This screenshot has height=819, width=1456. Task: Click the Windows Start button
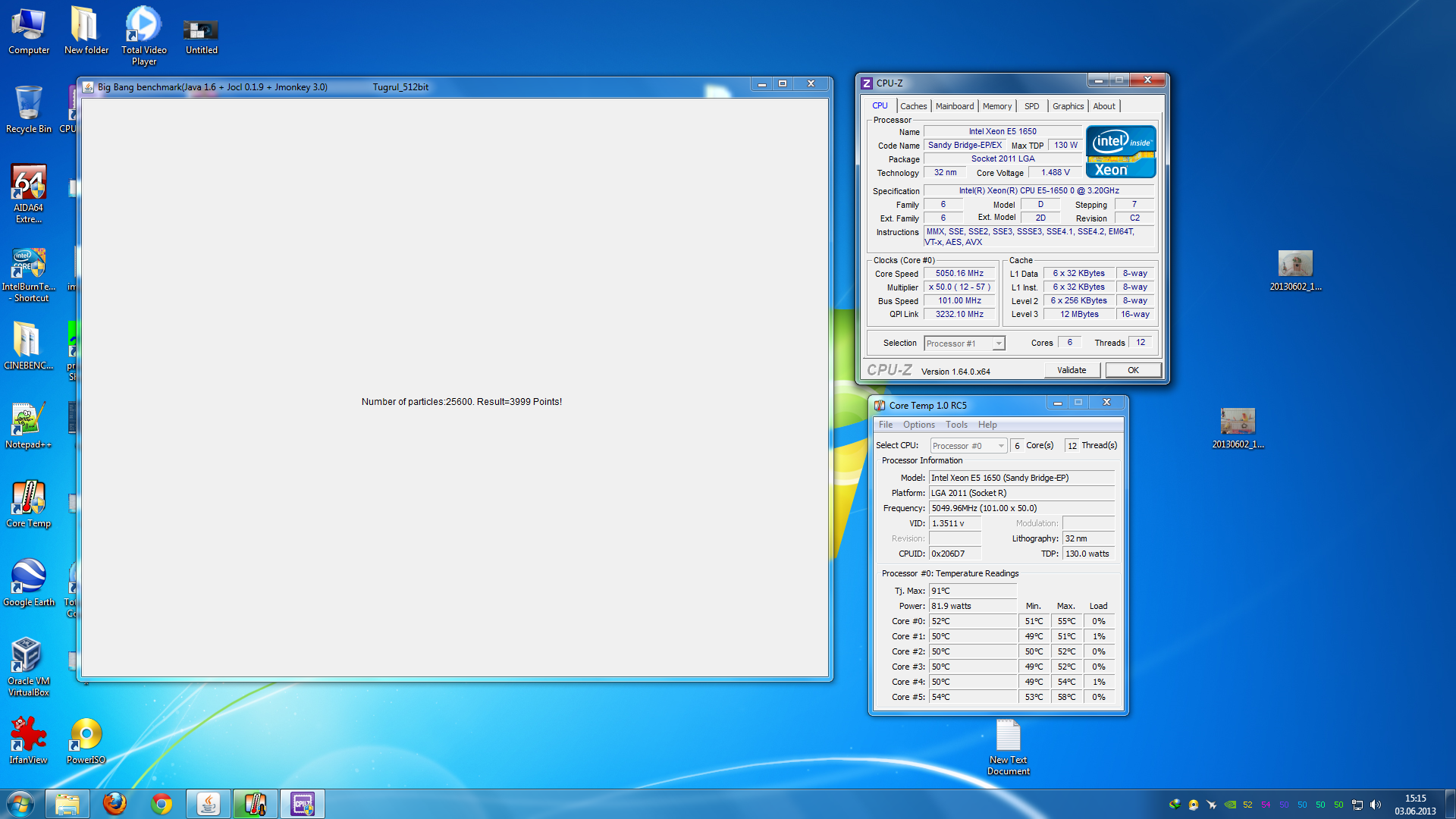(x=20, y=804)
